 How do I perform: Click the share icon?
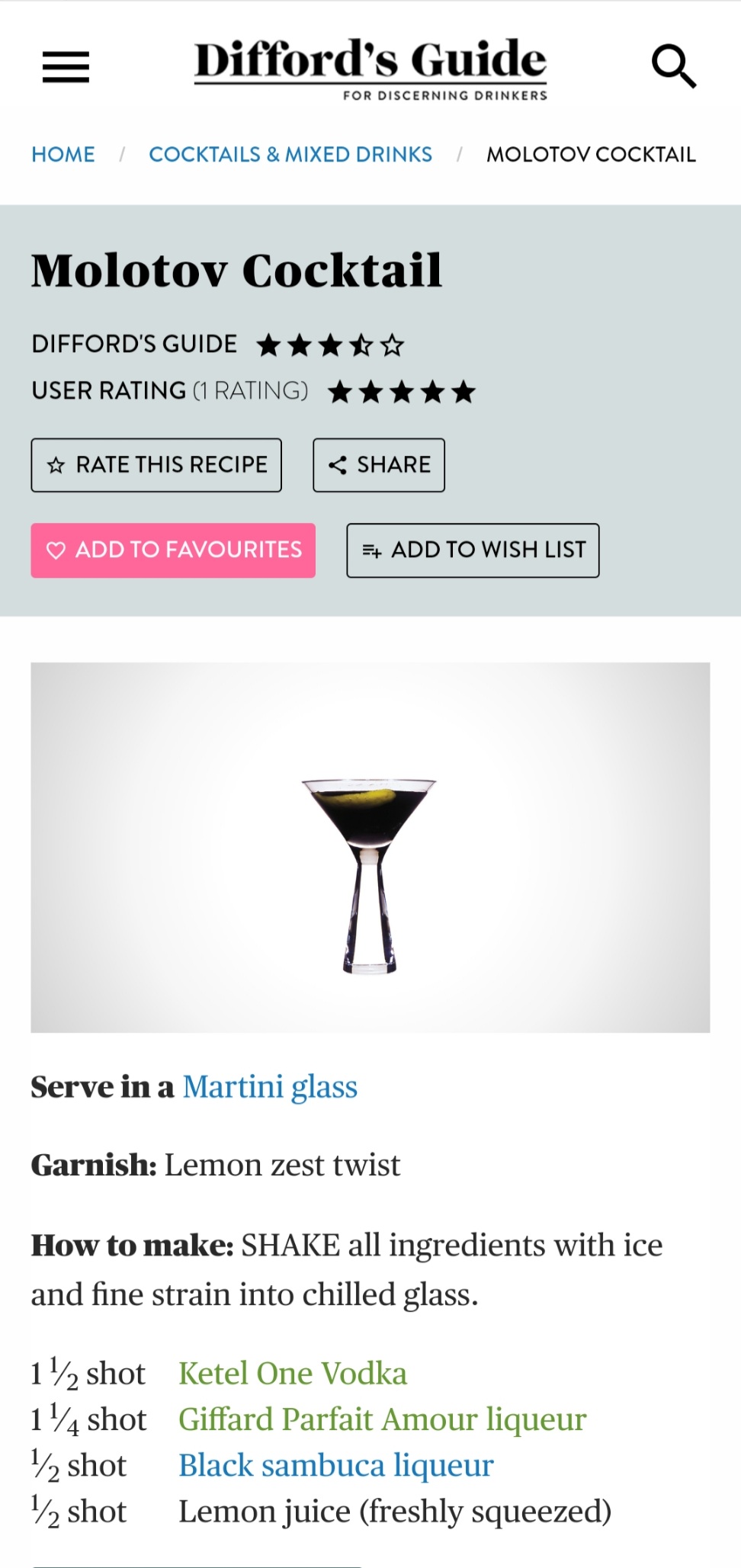point(337,465)
